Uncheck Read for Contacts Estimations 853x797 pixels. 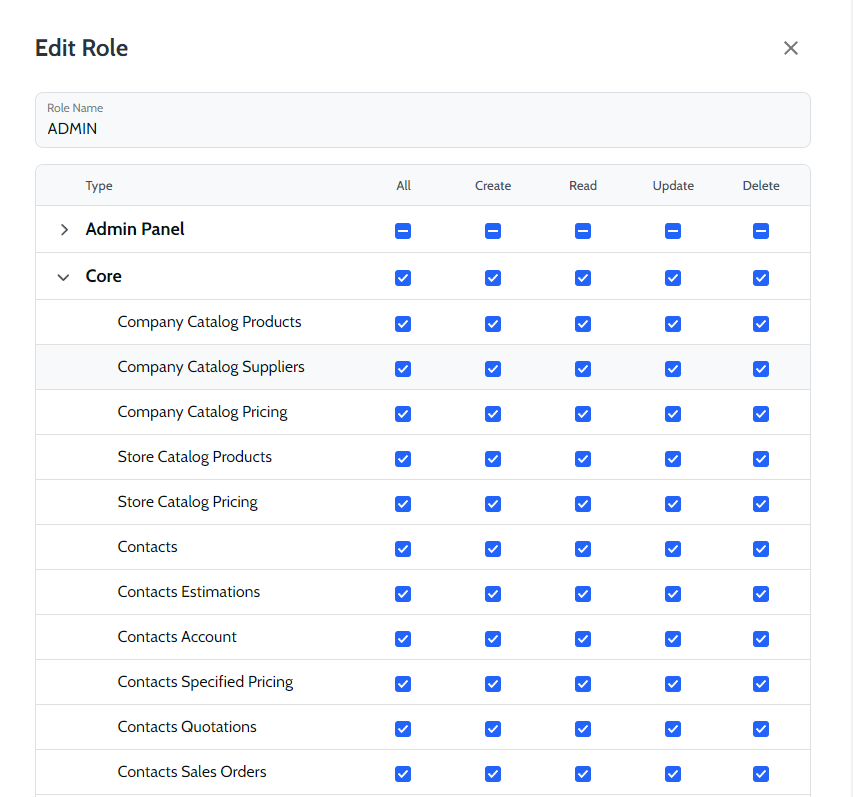583,594
